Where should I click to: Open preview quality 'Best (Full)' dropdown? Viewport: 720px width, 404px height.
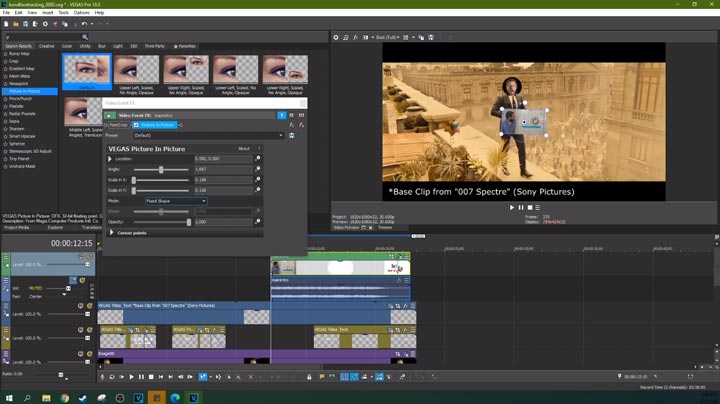pyautogui.click(x=388, y=38)
